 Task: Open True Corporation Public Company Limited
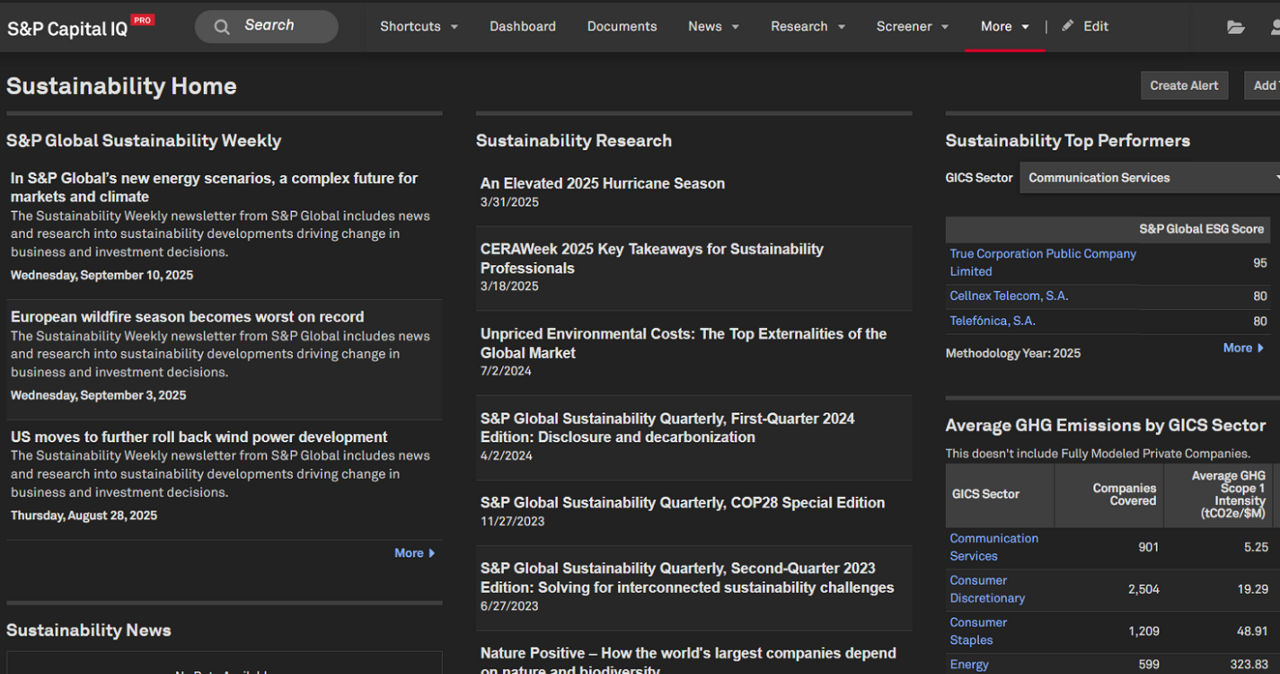(1042, 262)
